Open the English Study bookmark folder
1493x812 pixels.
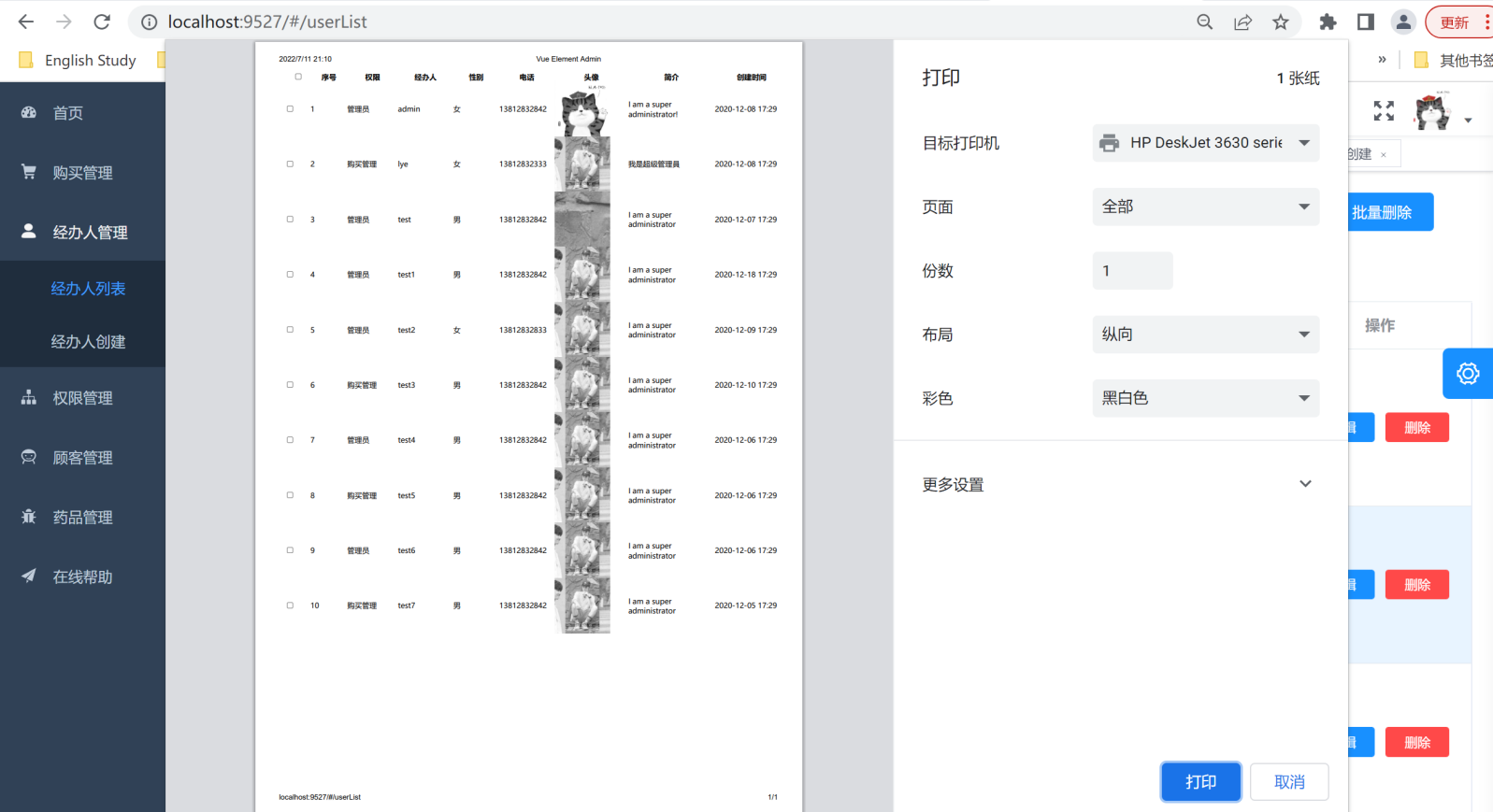[x=78, y=60]
